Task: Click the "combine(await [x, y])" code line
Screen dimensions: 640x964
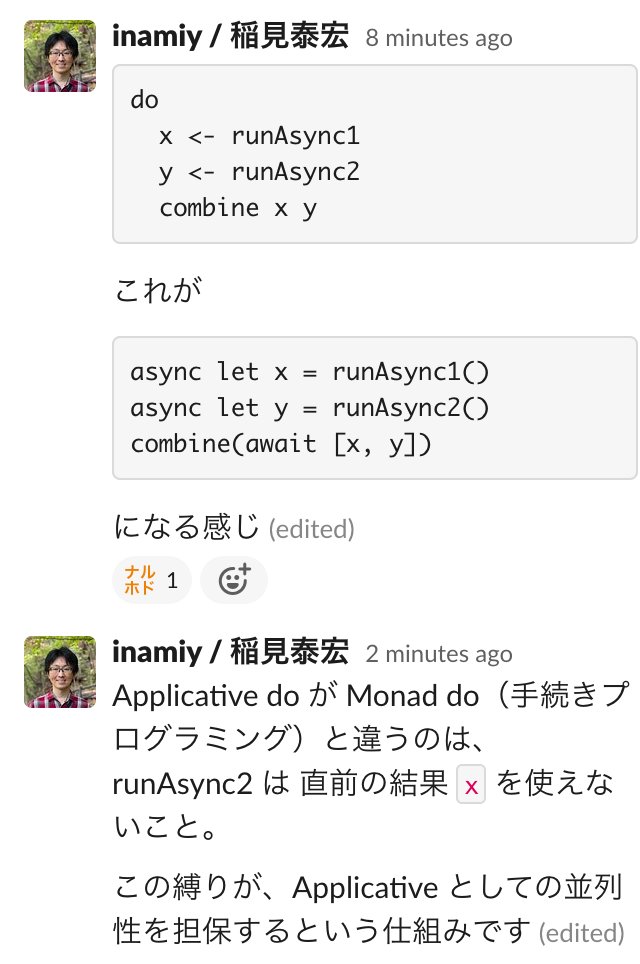Action: [x=281, y=444]
